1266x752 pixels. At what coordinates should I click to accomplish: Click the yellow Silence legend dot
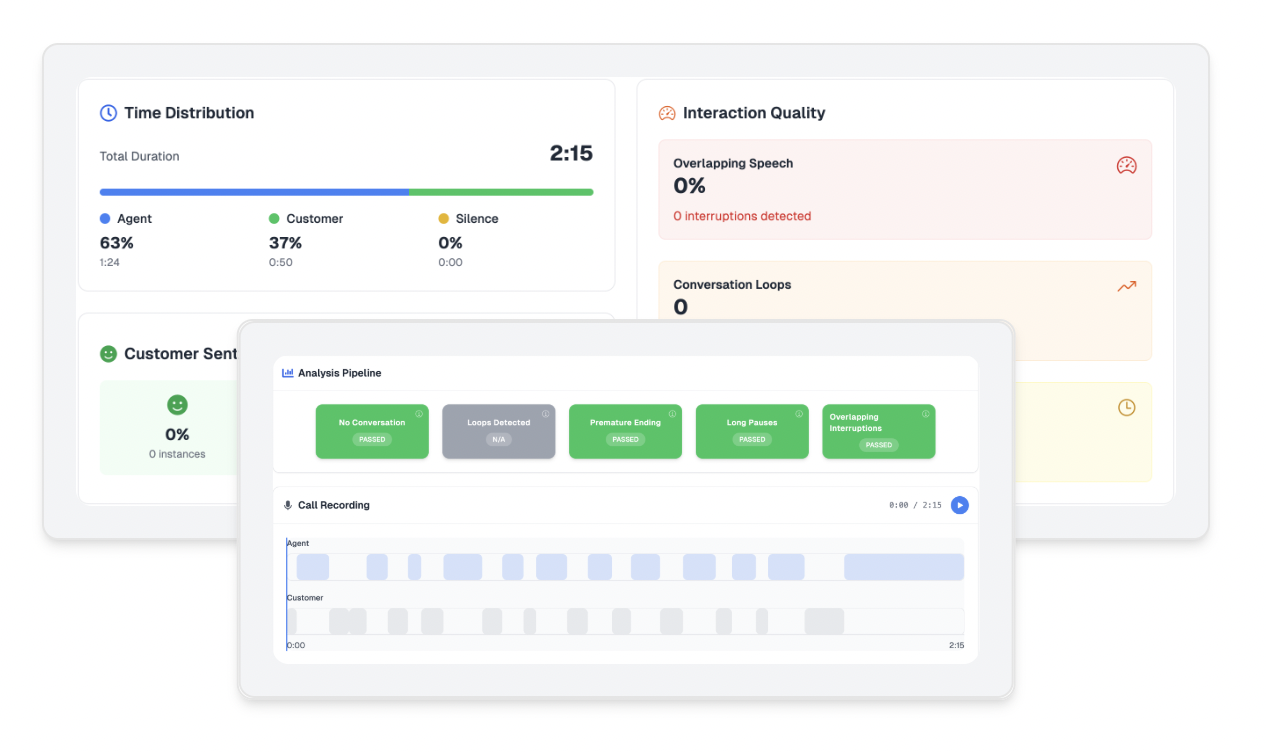443,218
